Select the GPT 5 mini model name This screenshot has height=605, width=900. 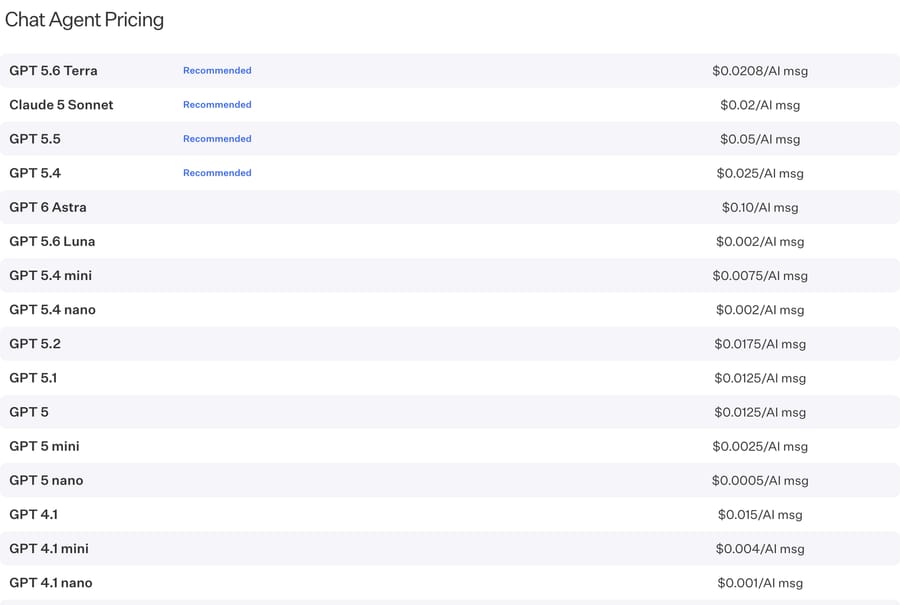pyautogui.click(x=44, y=446)
